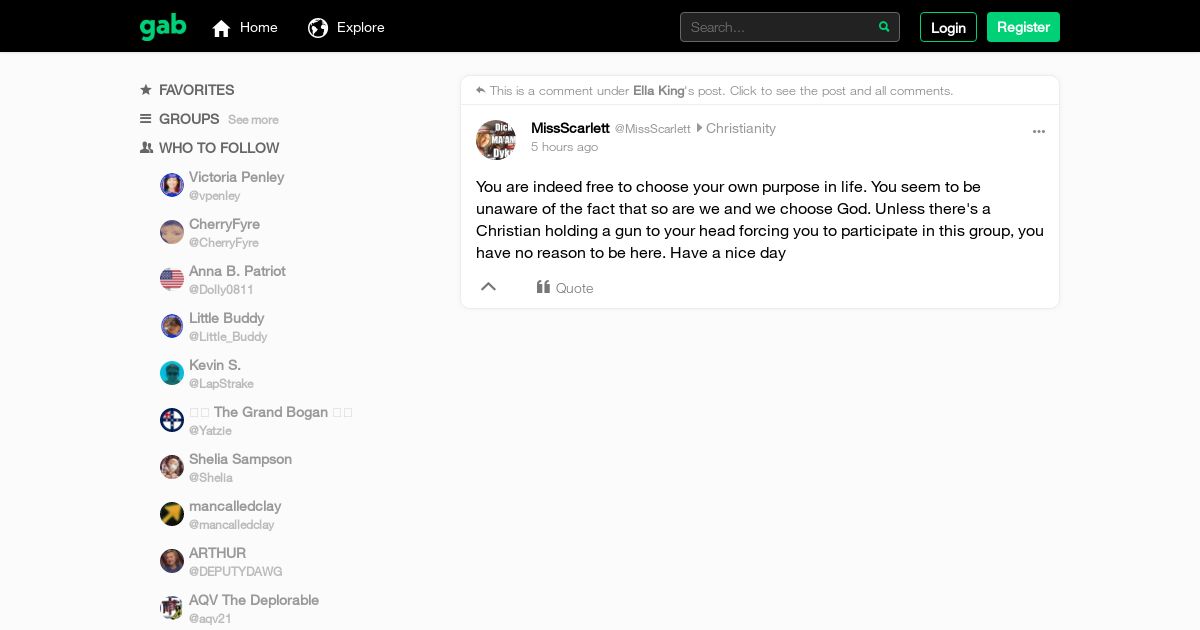Image resolution: width=1200 pixels, height=630 pixels.
Task: Open the gab logo homepage
Action: [x=163, y=27]
